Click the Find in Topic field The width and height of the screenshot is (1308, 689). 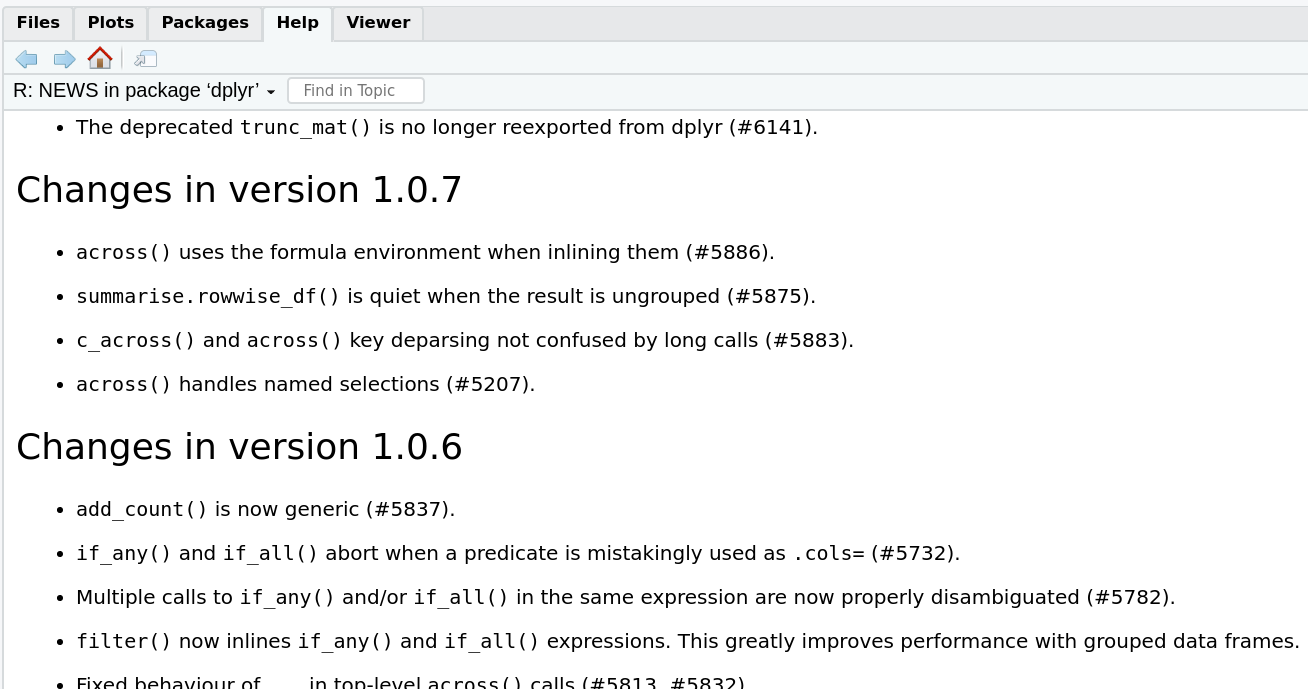(x=356, y=91)
